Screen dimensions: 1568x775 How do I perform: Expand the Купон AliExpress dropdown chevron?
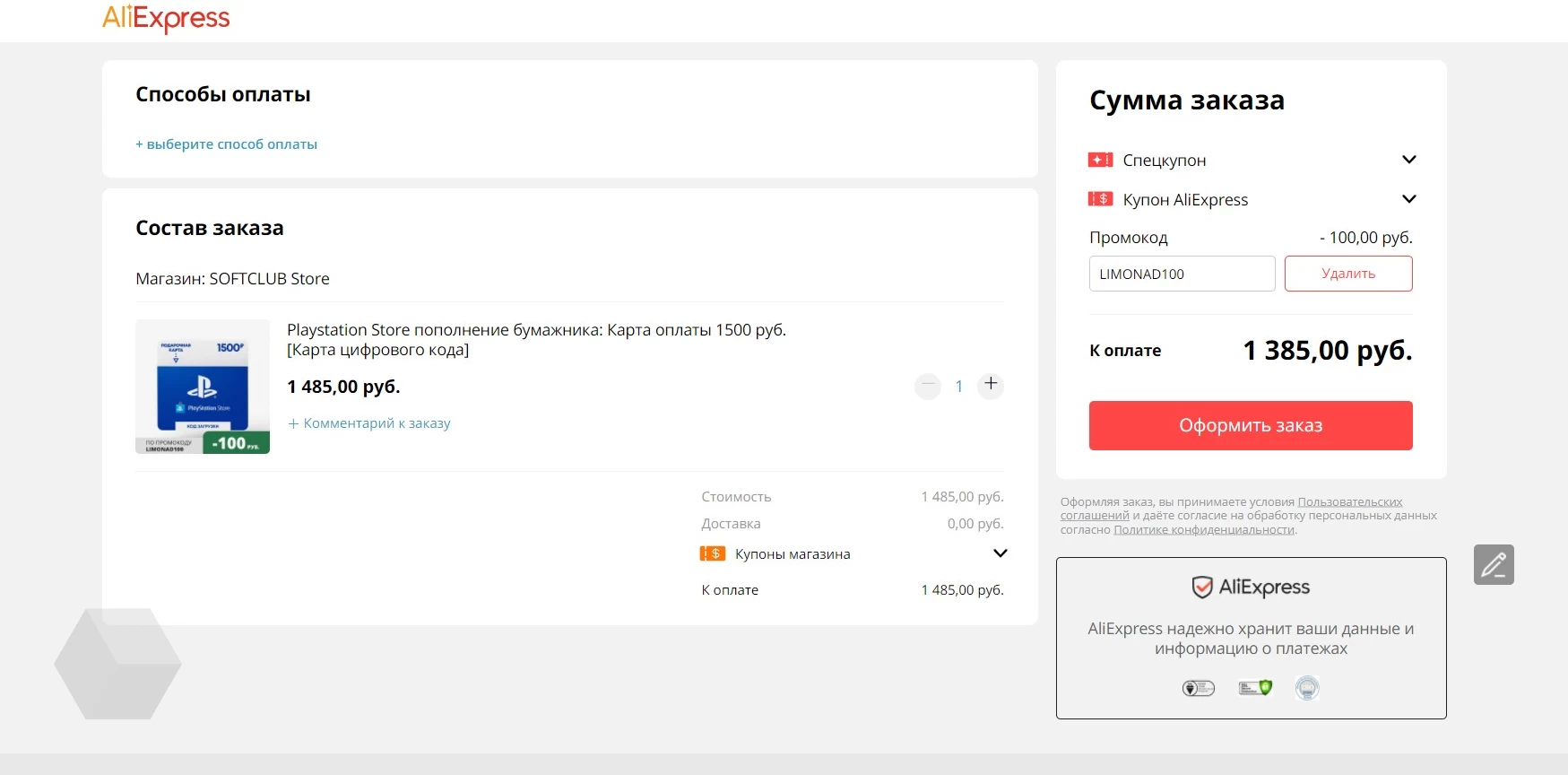[1408, 199]
